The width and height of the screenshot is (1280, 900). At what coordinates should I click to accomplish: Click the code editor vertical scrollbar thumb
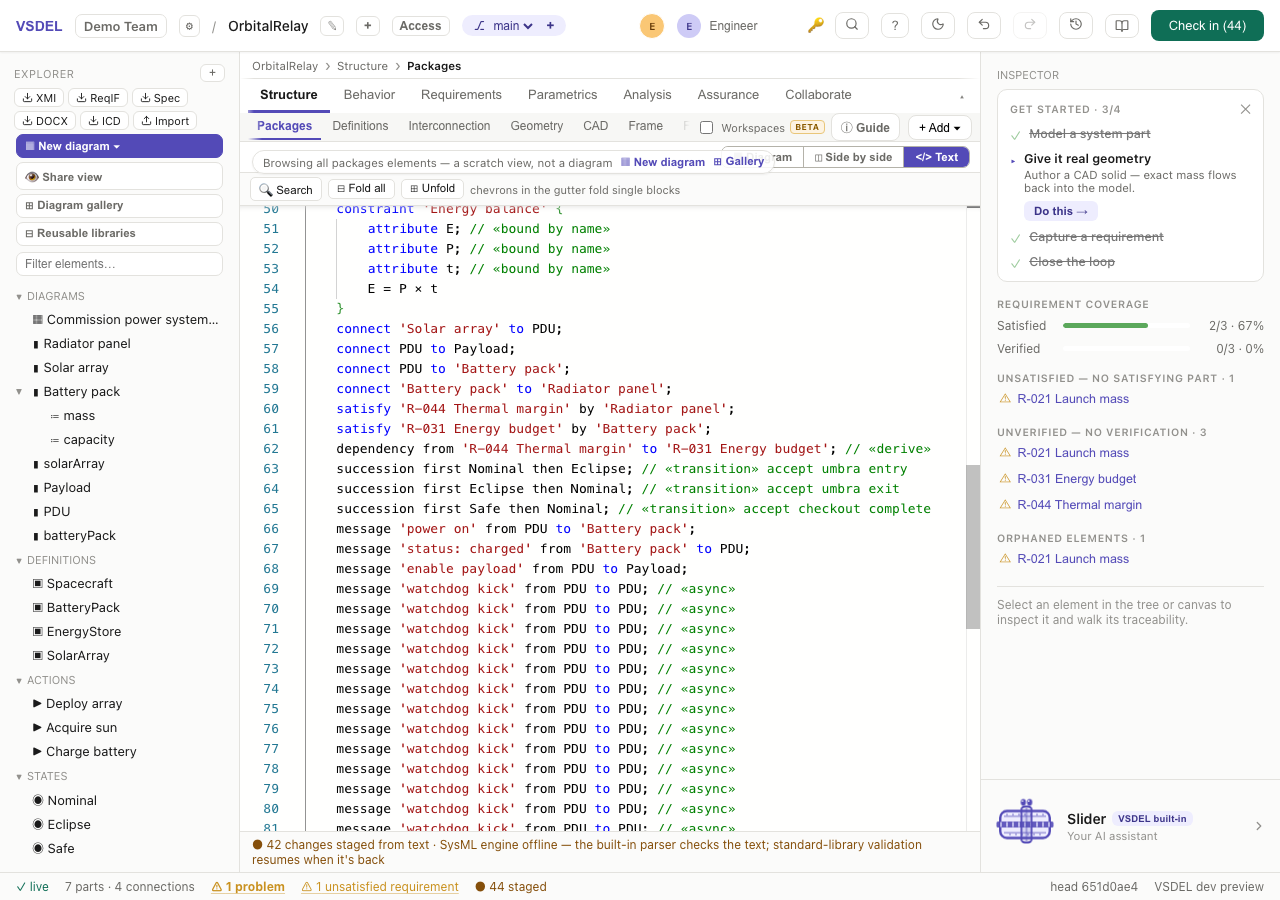click(x=973, y=547)
